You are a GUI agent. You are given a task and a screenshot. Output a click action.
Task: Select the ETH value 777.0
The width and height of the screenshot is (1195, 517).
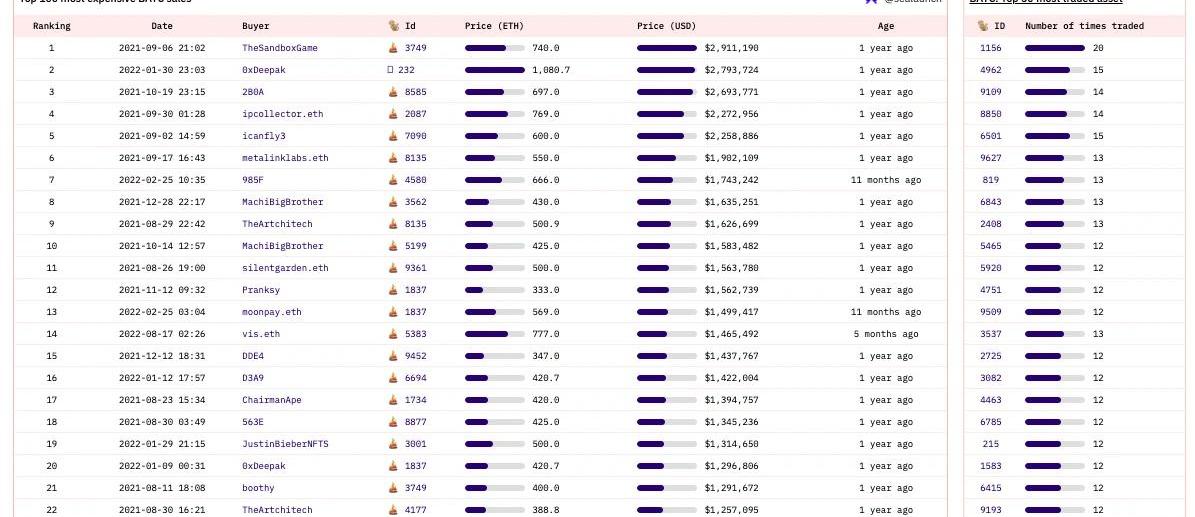click(546, 335)
